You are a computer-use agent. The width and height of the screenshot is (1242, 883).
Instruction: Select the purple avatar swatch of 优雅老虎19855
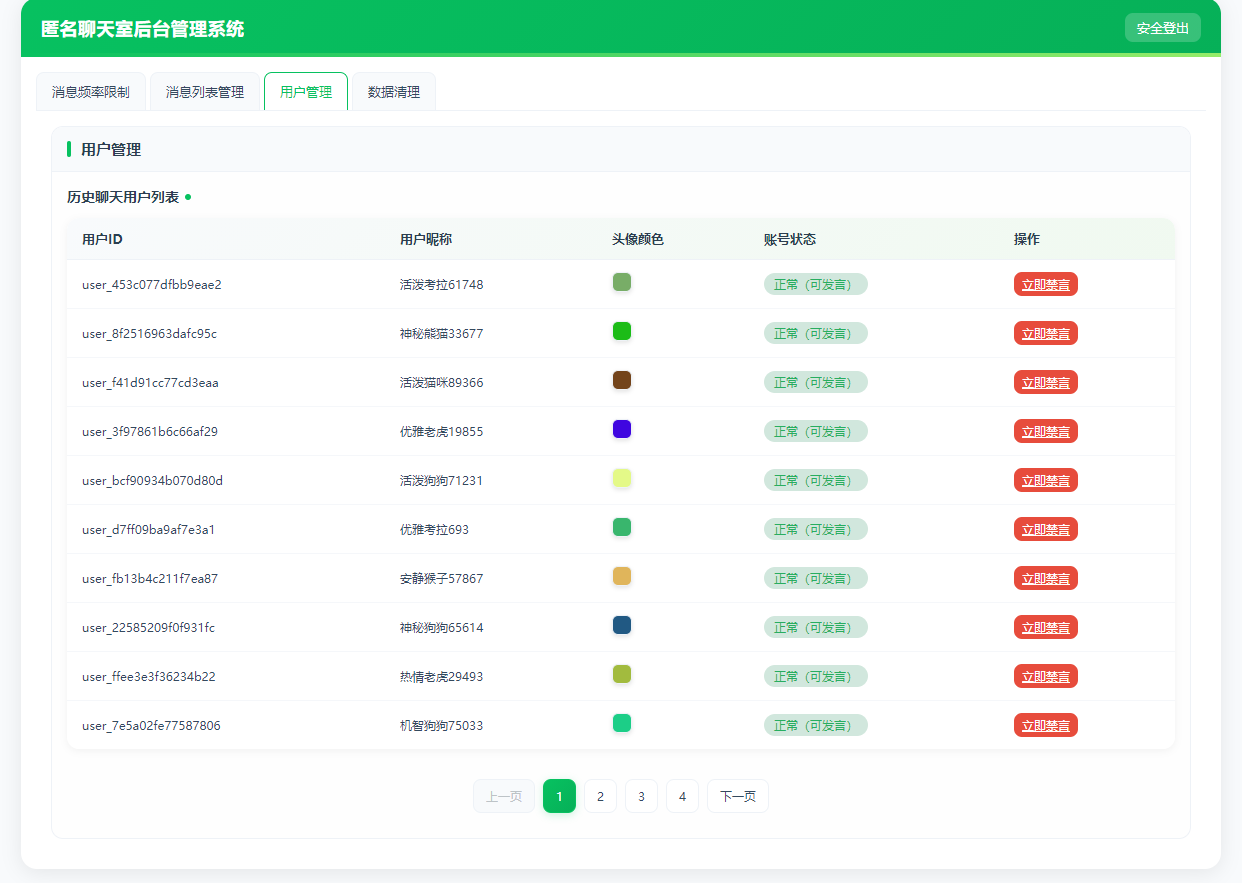pyautogui.click(x=622, y=429)
